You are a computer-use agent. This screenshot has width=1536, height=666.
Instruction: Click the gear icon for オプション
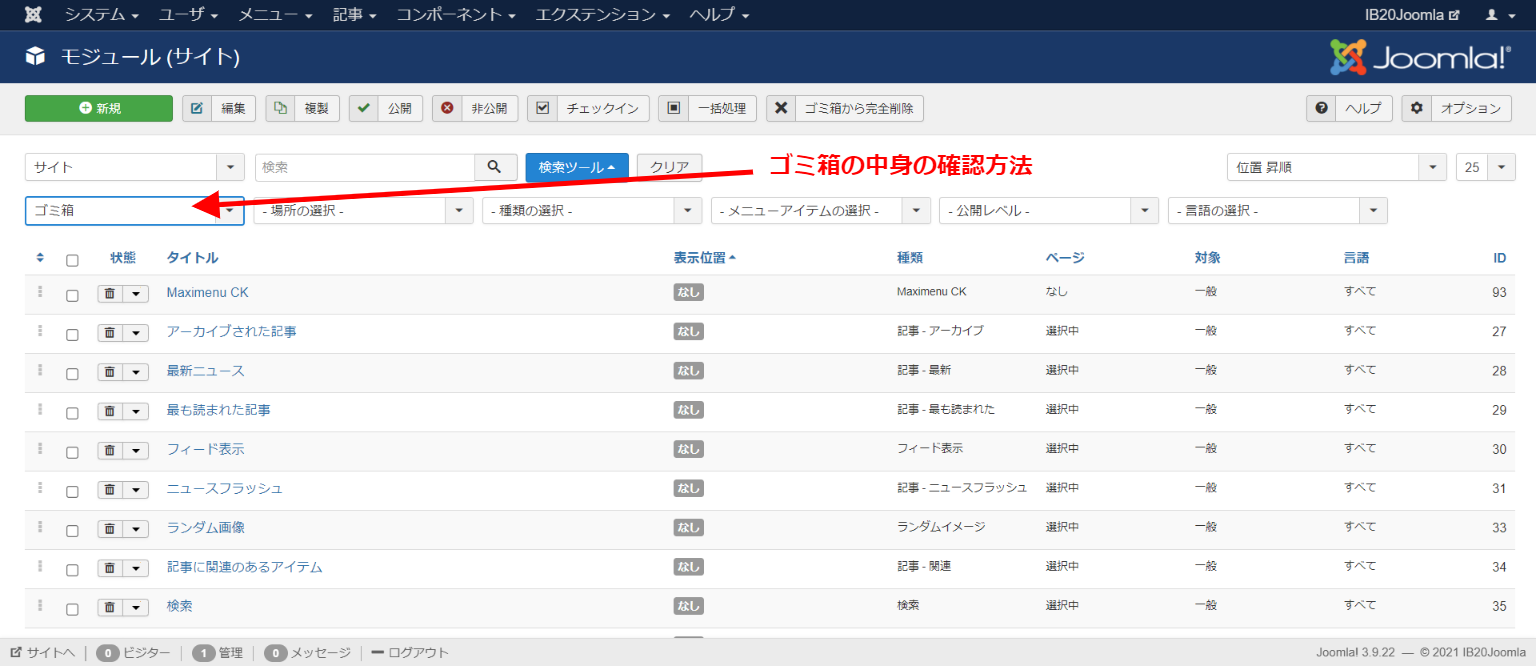pyautogui.click(x=1416, y=109)
